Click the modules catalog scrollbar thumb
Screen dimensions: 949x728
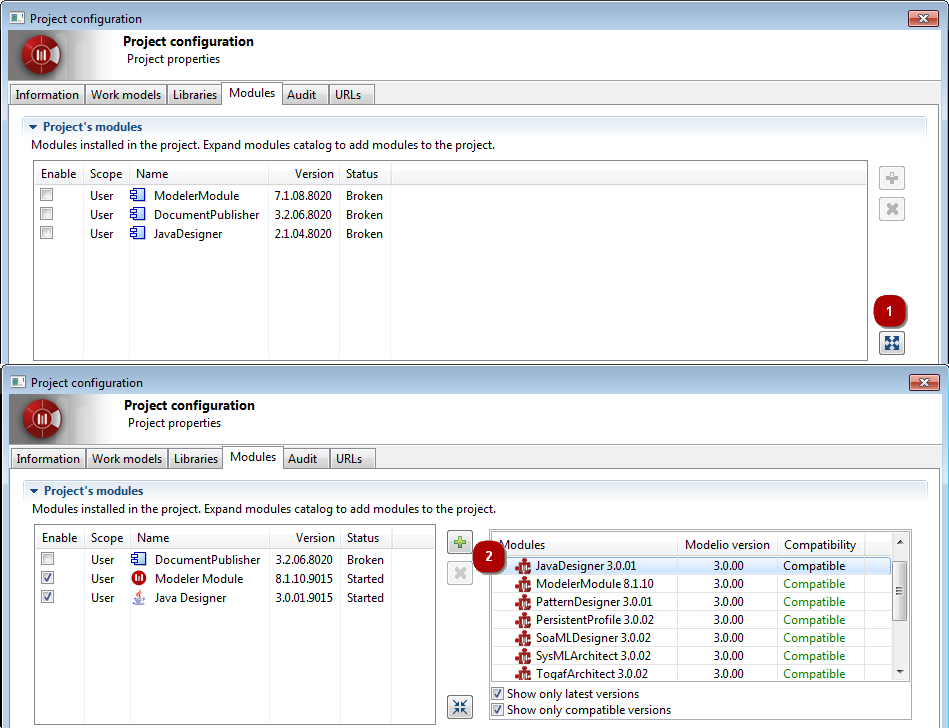coord(900,590)
